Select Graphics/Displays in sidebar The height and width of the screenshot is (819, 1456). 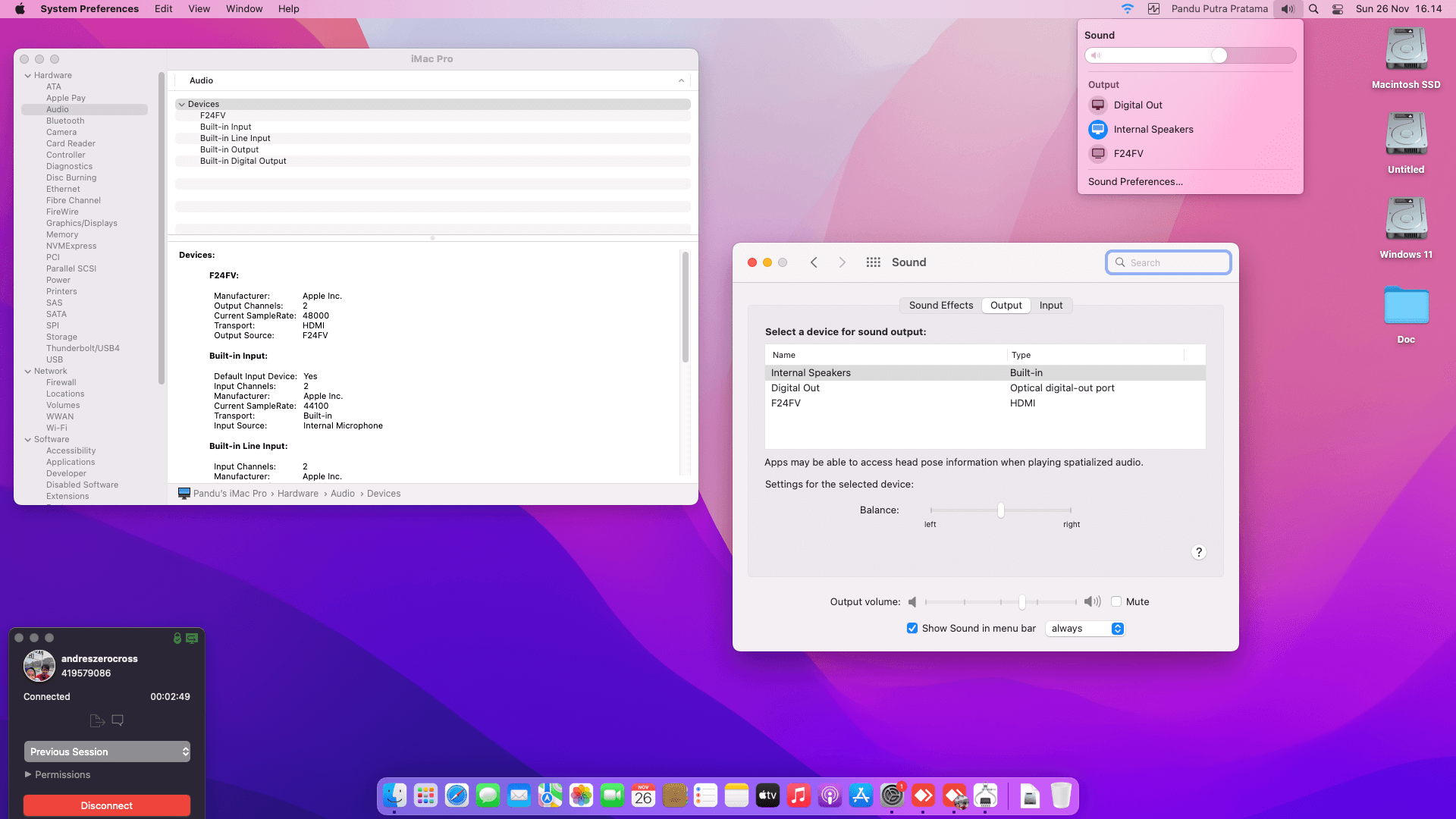[82, 224]
